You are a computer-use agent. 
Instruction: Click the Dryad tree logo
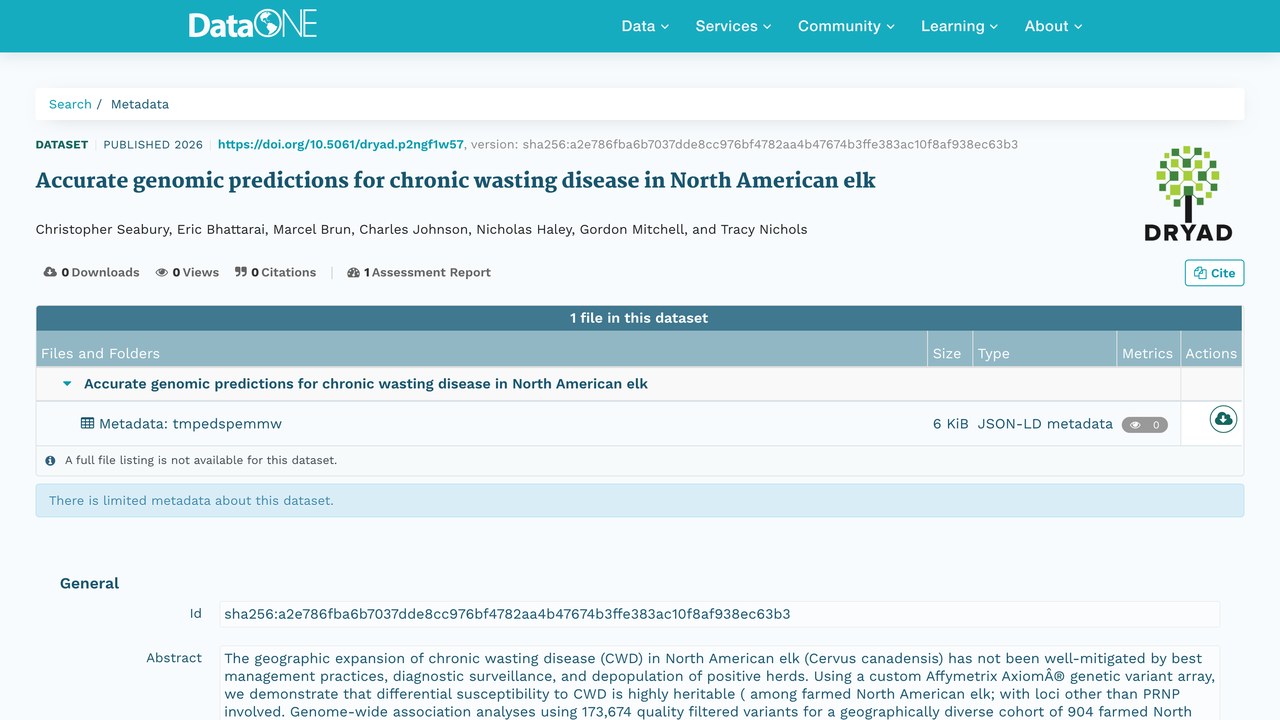[x=1188, y=193]
